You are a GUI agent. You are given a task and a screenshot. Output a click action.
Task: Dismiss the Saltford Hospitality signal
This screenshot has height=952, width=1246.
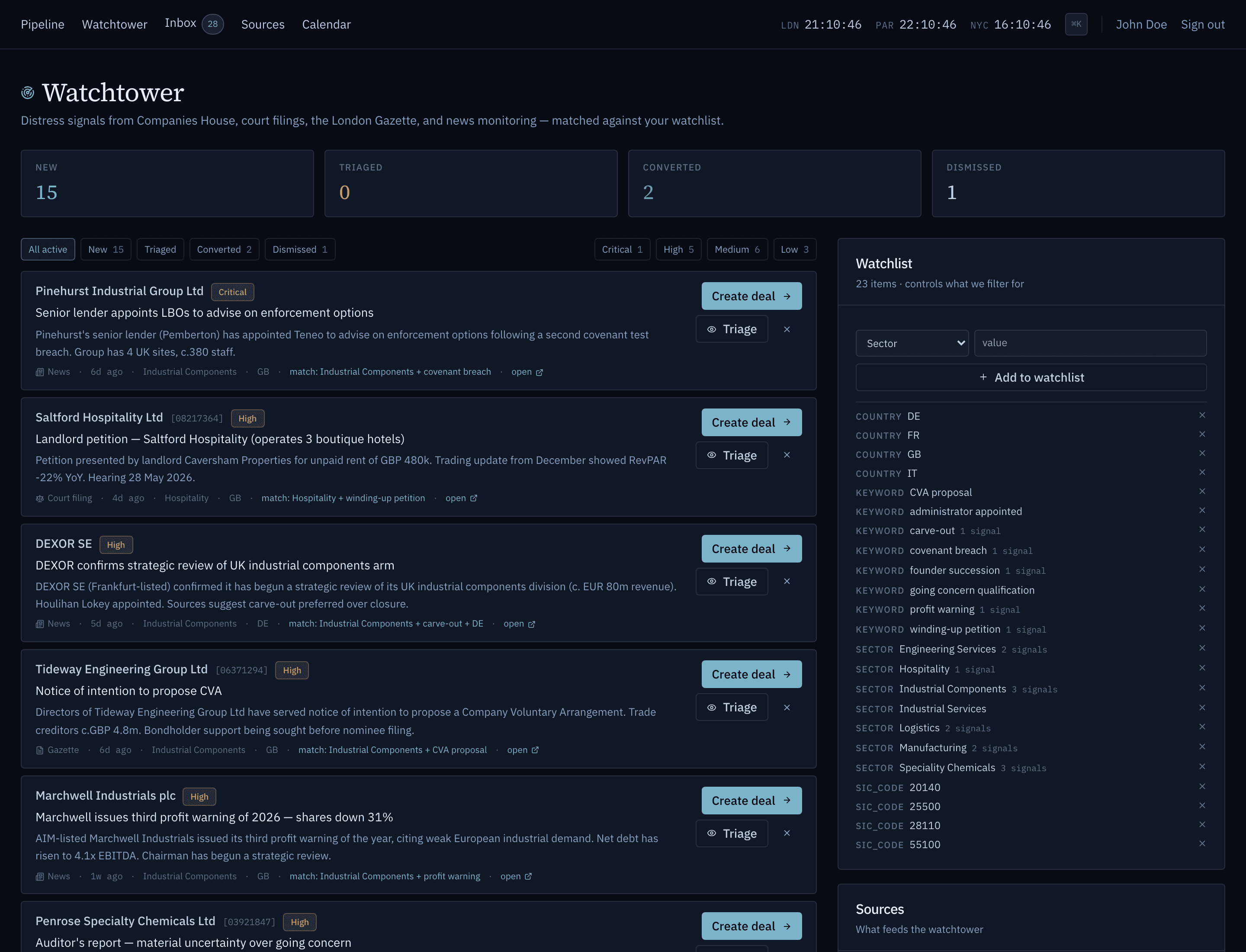click(x=787, y=455)
